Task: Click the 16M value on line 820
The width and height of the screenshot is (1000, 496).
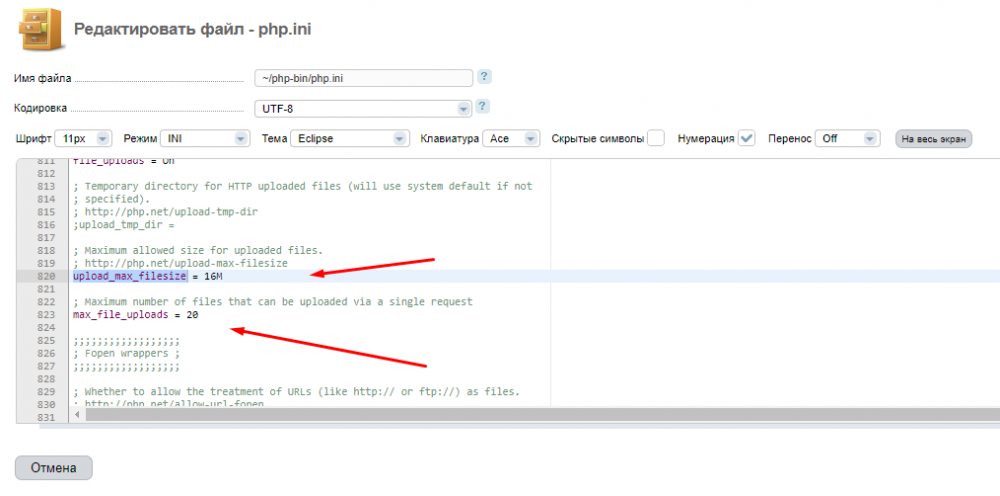Action: point(212,276)
